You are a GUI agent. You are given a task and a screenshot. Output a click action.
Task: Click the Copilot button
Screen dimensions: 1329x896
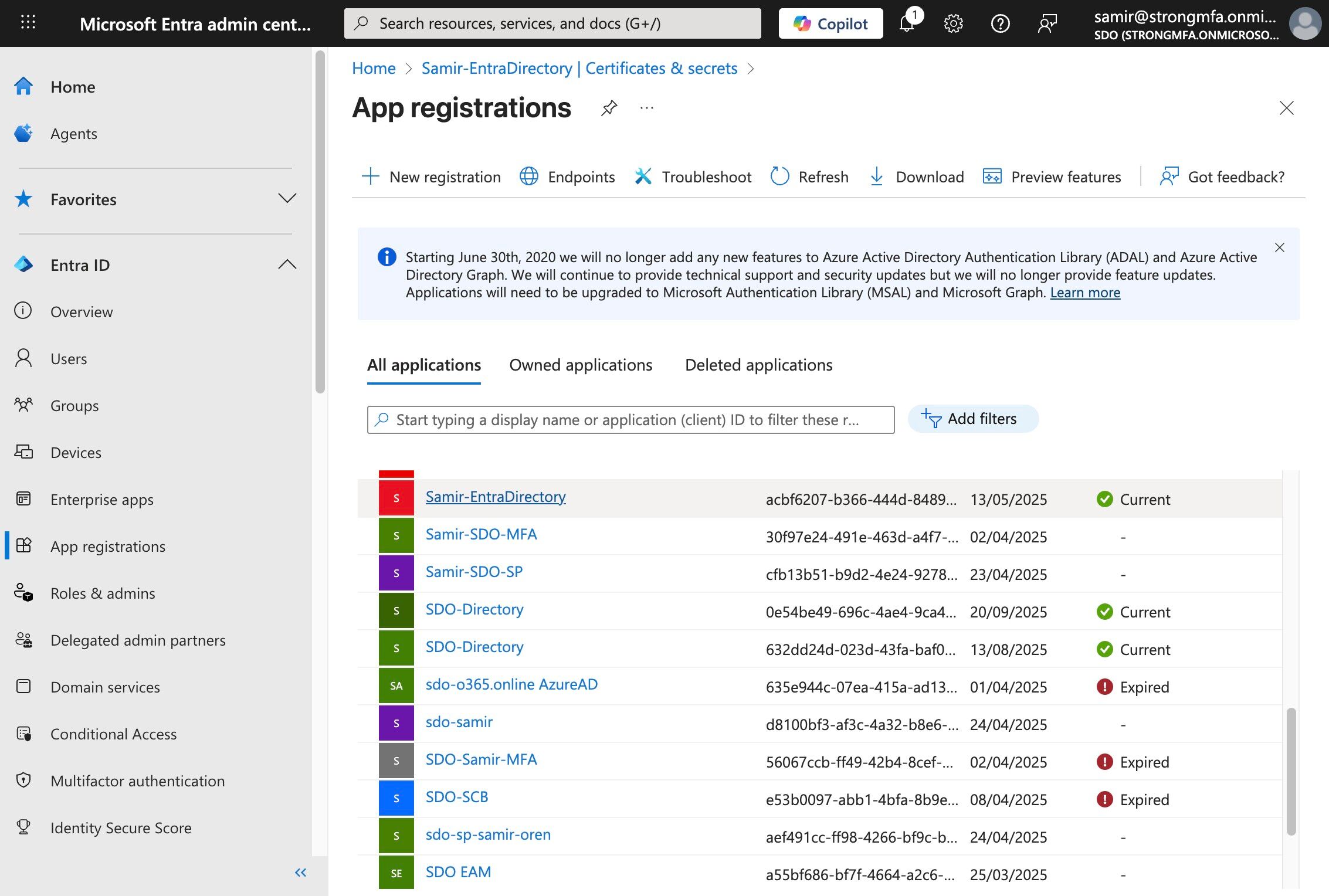click(830, 23)
